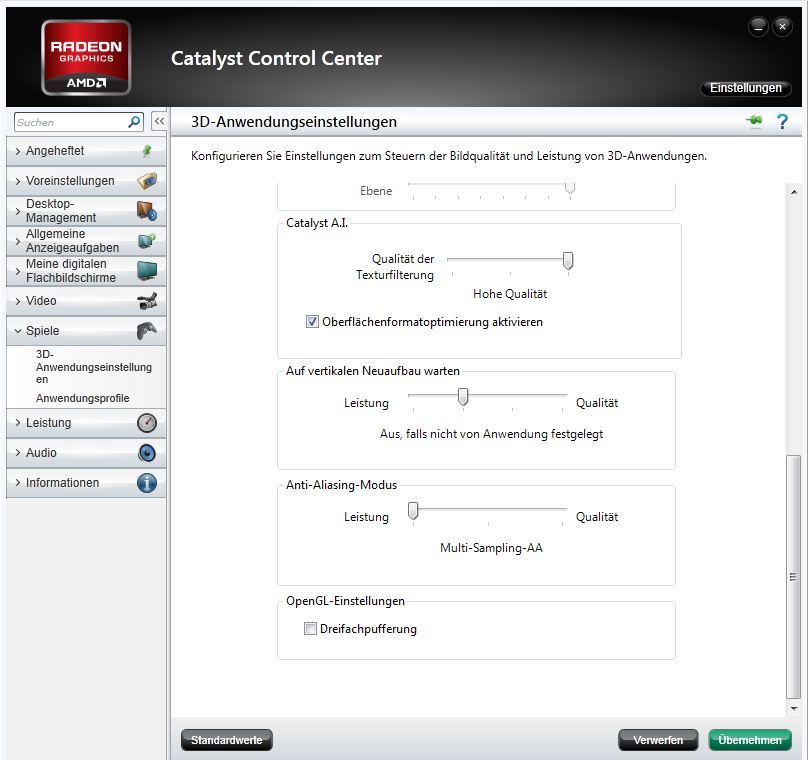Click the Leistung gauge icon
The width and height of the screenshot is (808, 760).
pos(147,423)
